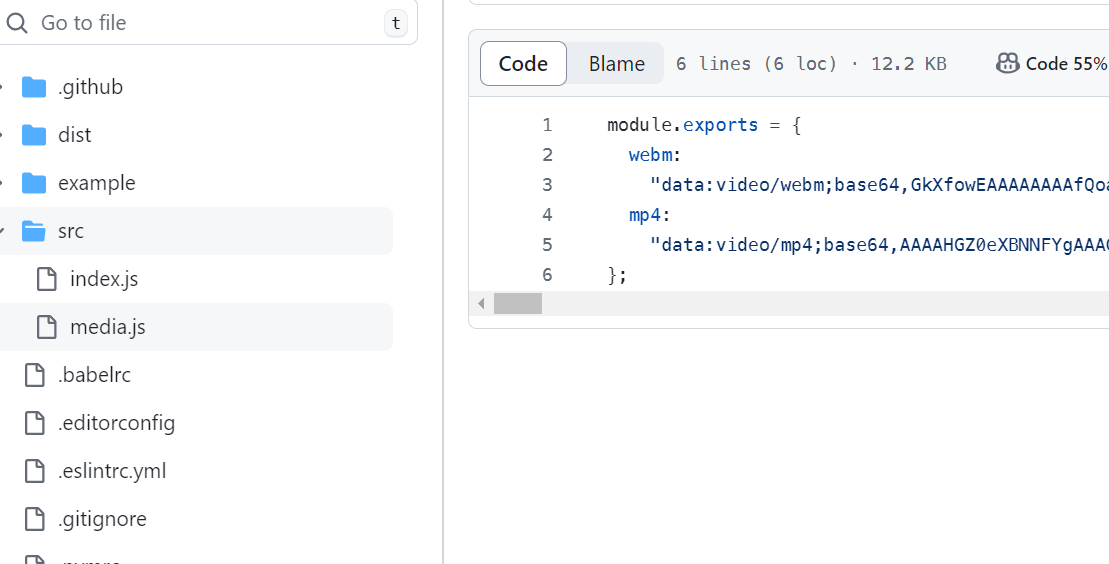Click the .babelrc file icon
The width and height of the screenshot is (1109, 564).
pos(35,375)
